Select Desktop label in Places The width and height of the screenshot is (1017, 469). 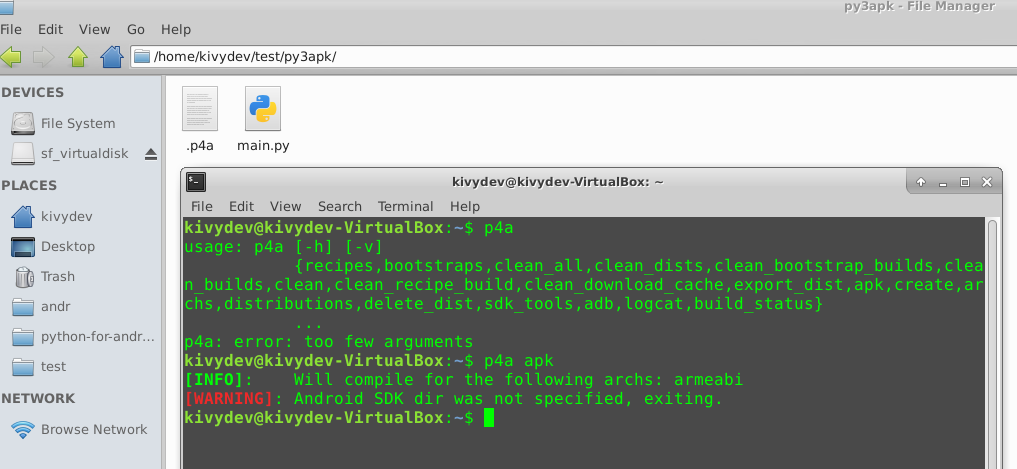click(67, 247)
